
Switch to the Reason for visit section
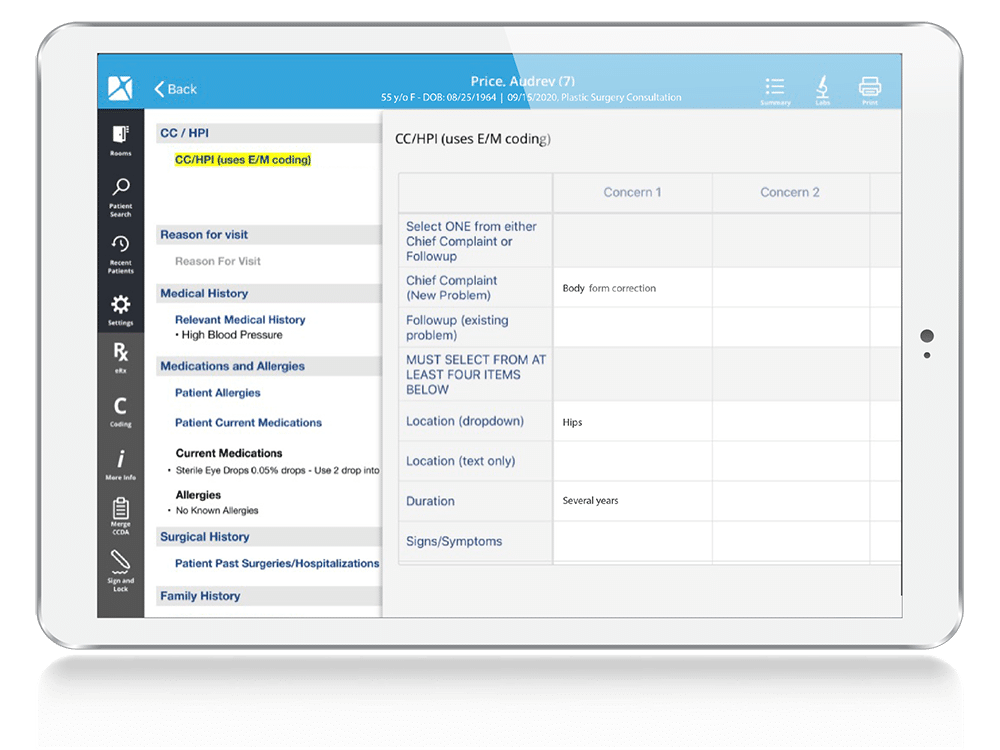click(x=205, y=234)
